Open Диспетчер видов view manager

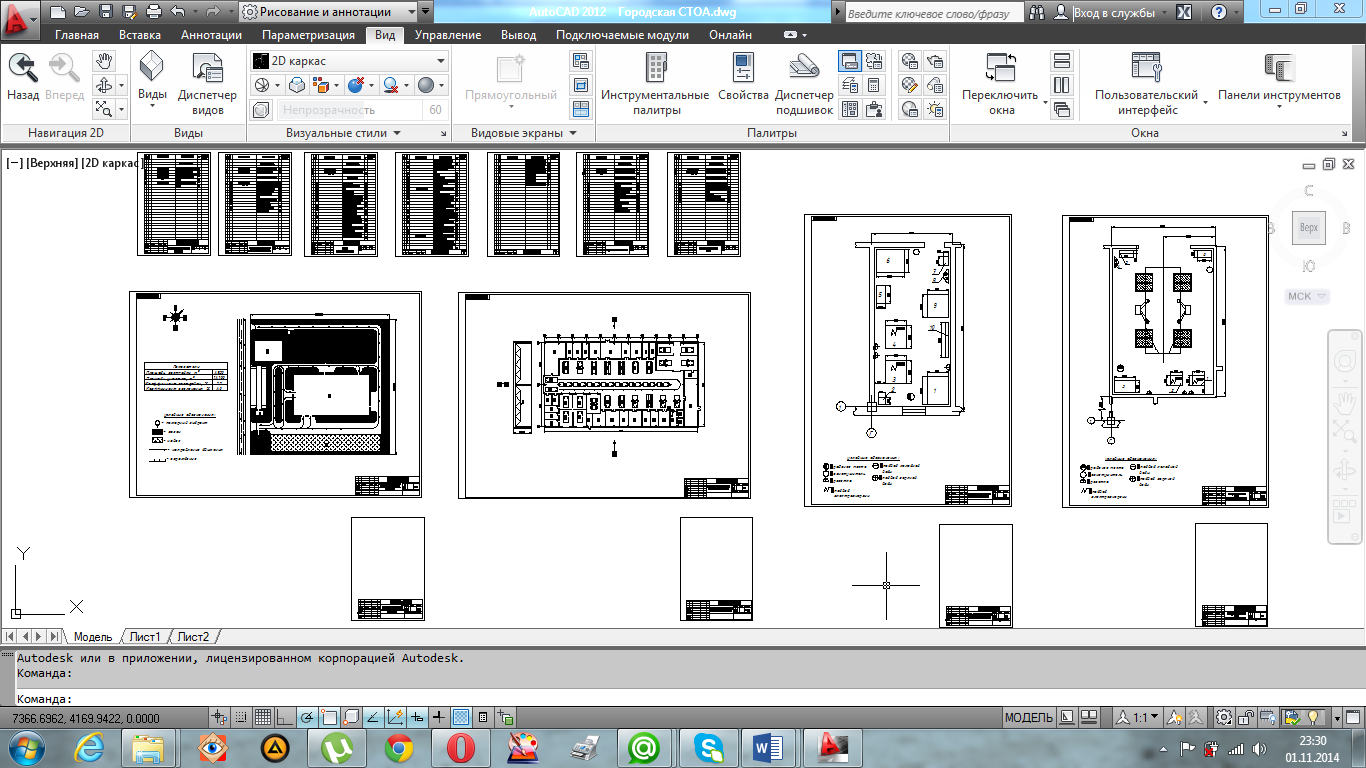(207, 85)
